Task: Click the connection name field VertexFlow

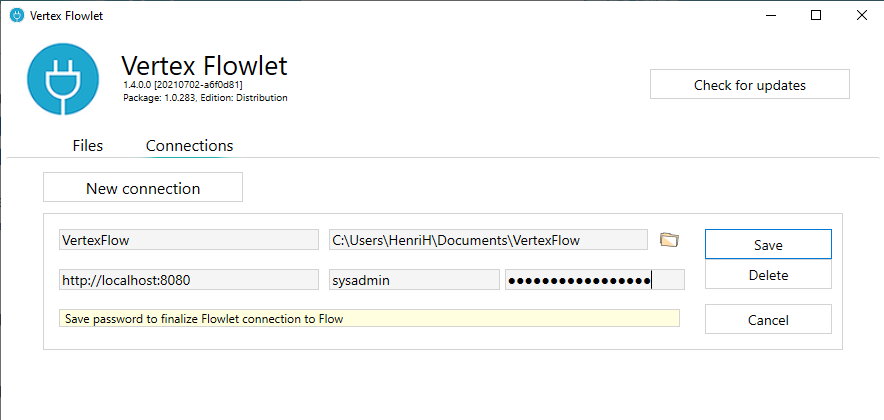Action: pyautogui.click(x=188, y=240)
